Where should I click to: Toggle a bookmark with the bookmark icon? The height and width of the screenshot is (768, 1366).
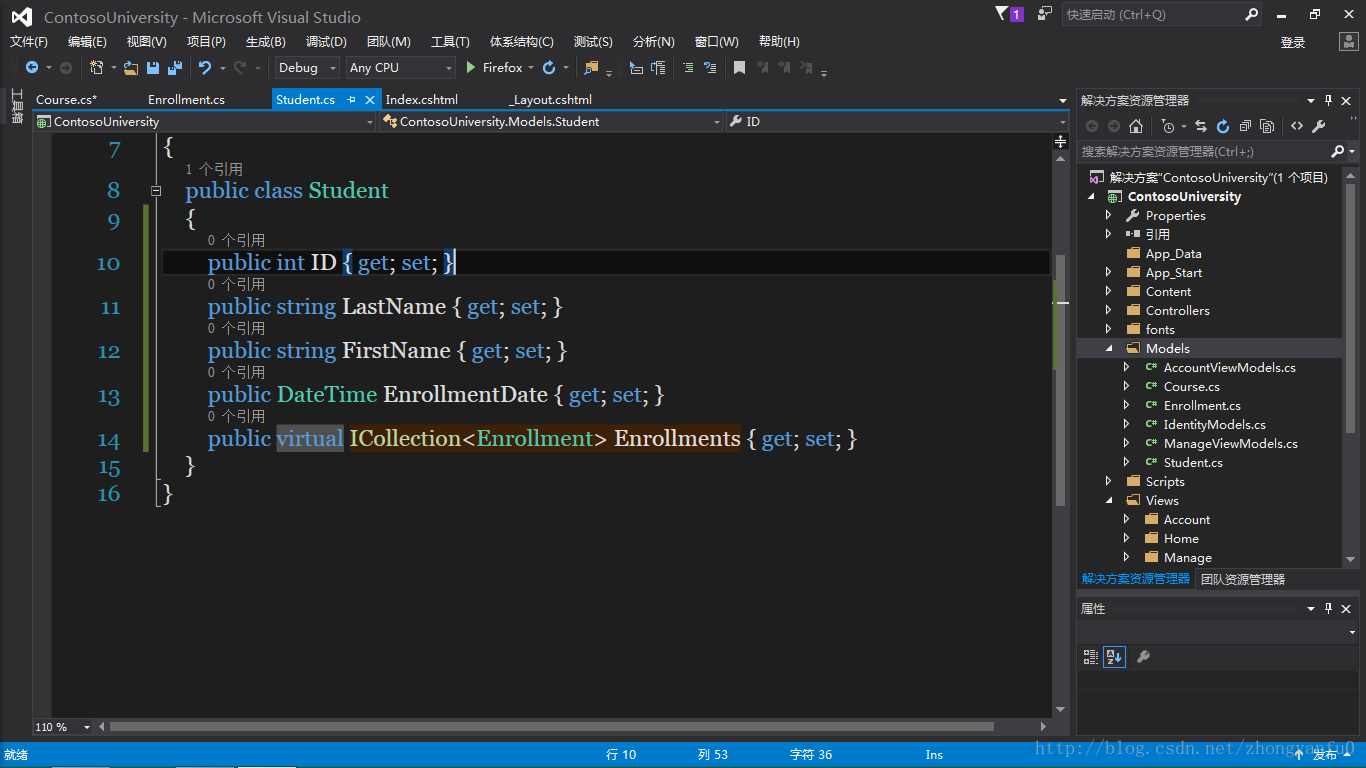tap(739, 67)
